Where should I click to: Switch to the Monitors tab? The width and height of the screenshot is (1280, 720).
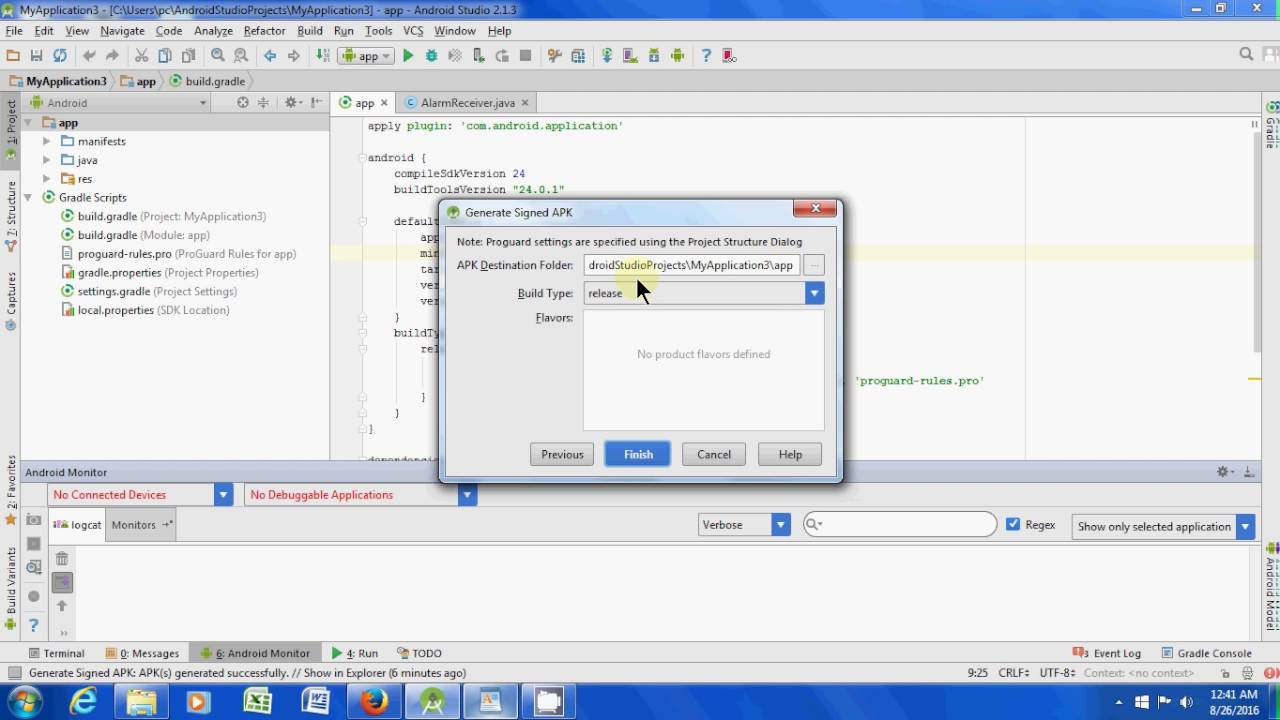click(x=140, y=524)
